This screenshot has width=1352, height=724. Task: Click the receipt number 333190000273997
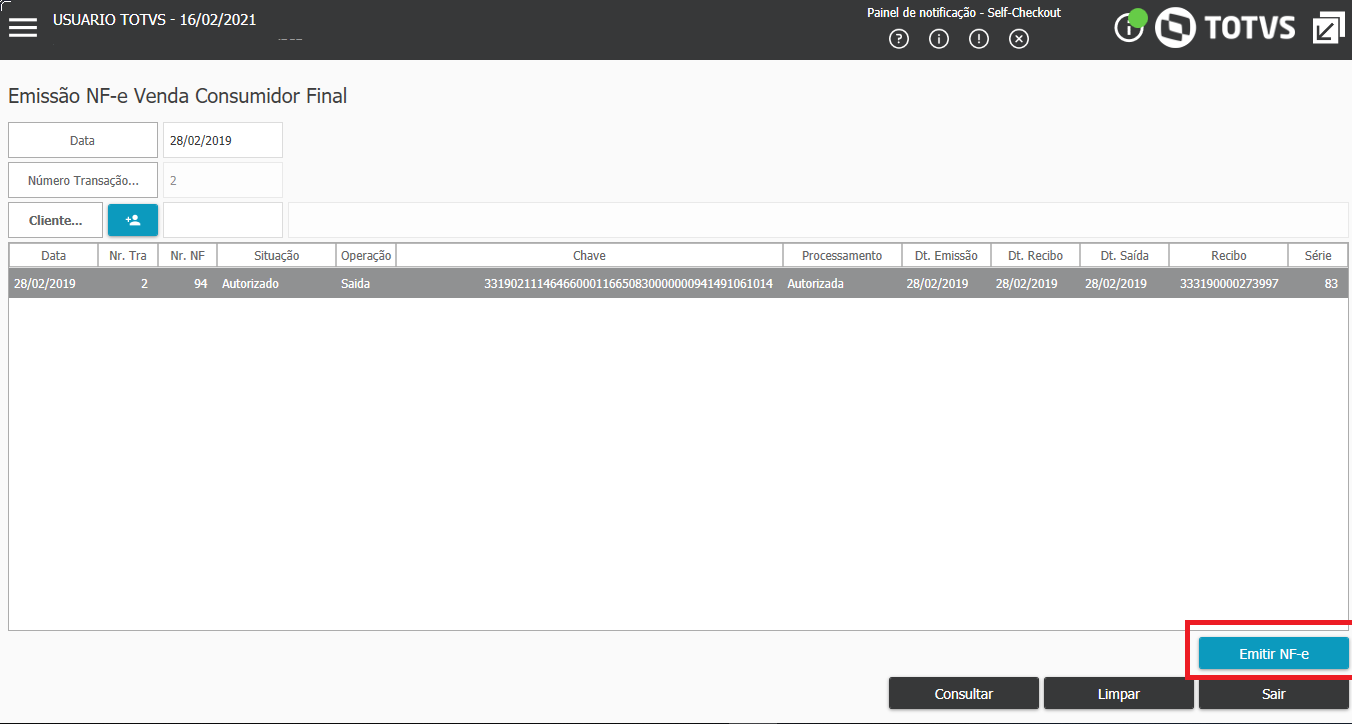pos(1229,284)
